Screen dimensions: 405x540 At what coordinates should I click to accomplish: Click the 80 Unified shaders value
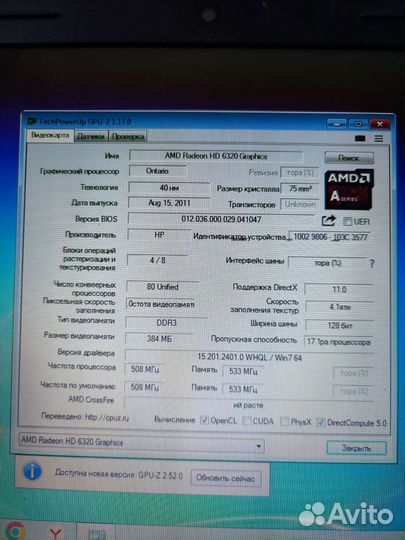[x=162, y=287]
